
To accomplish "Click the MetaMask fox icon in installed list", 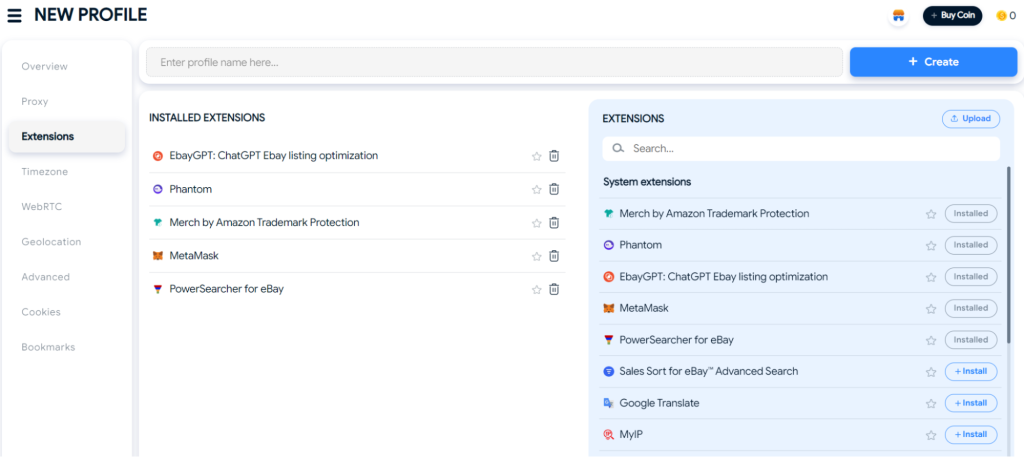I will pos(157,256).
